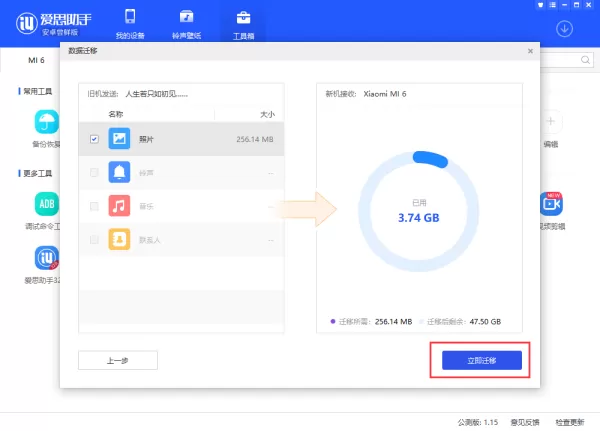Click the 音乐 note icon

tap(119, 206)
